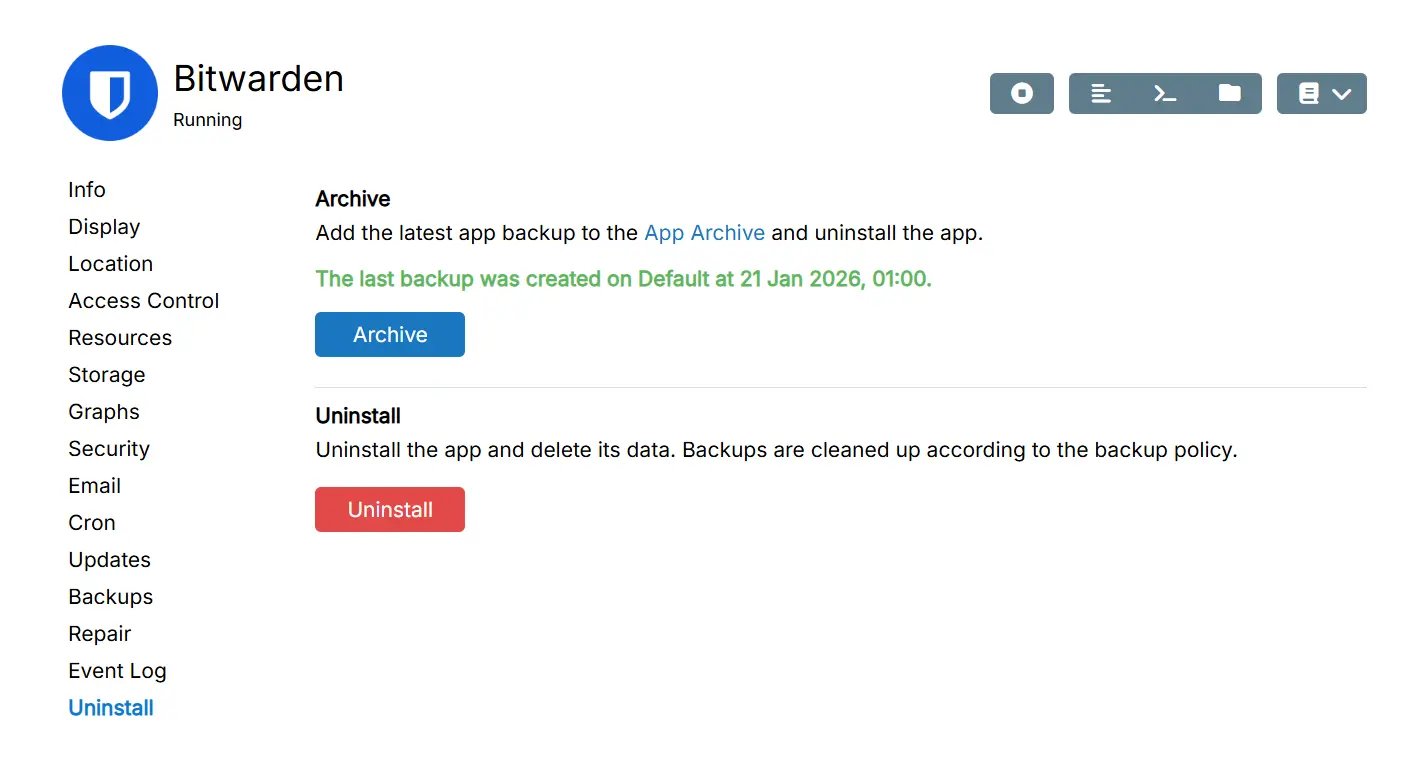The width and height of the screenshot is (1422, 761).
Task: View the Graphs section
Action: 104,412
